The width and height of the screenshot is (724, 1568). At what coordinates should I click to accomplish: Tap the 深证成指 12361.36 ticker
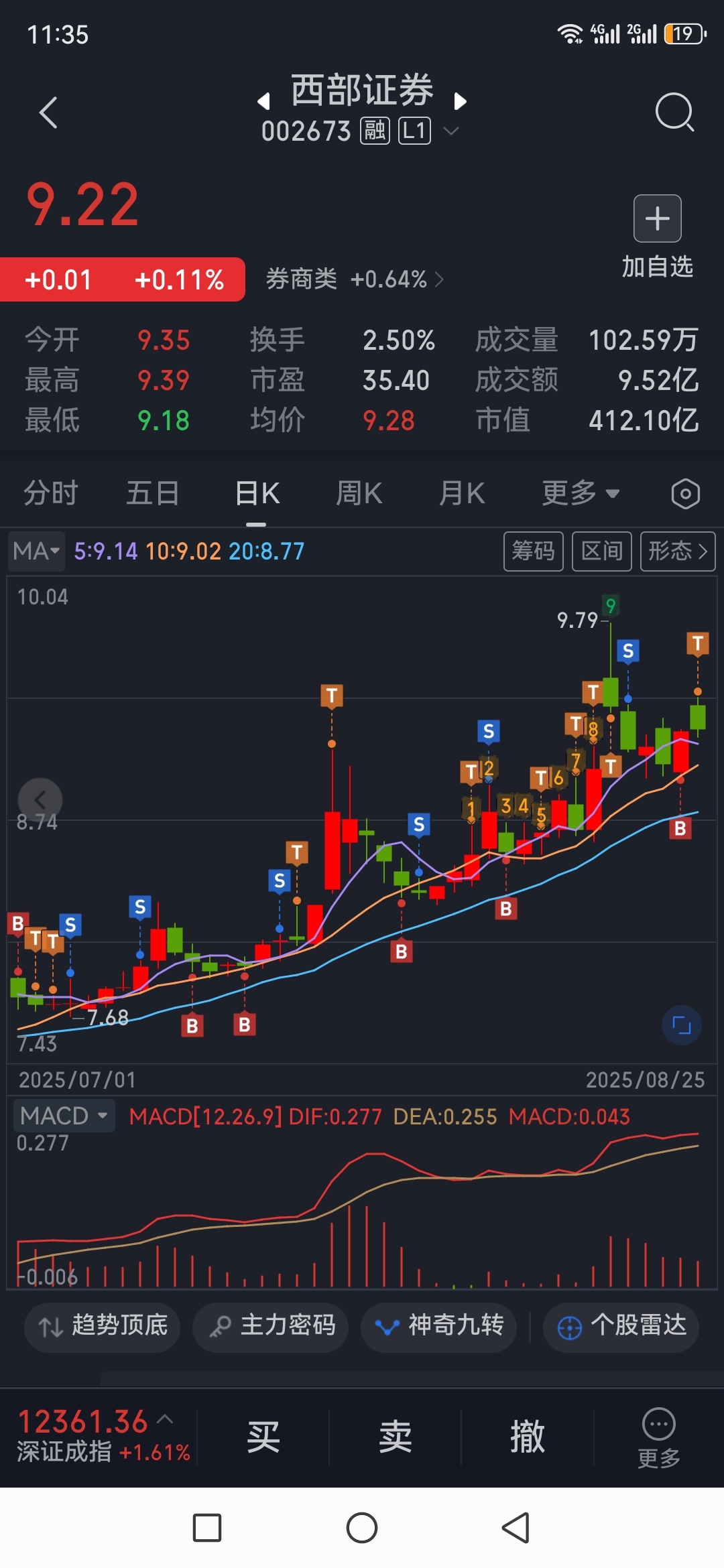coord(104,1436)
